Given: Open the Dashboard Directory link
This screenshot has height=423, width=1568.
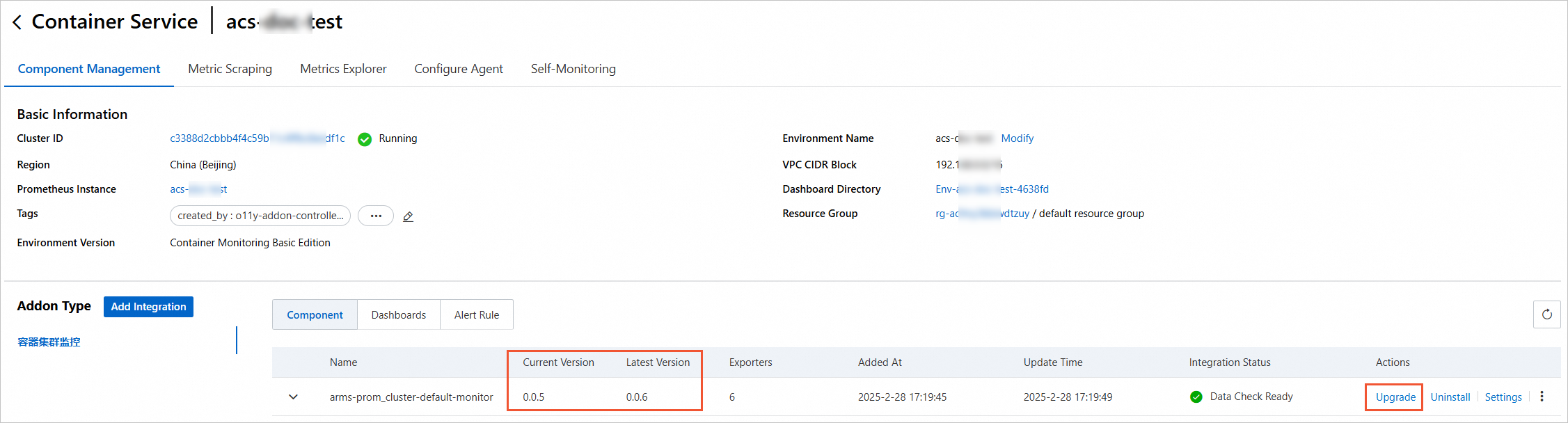Looking at the screenshot, I should click(x=992, y=189).
